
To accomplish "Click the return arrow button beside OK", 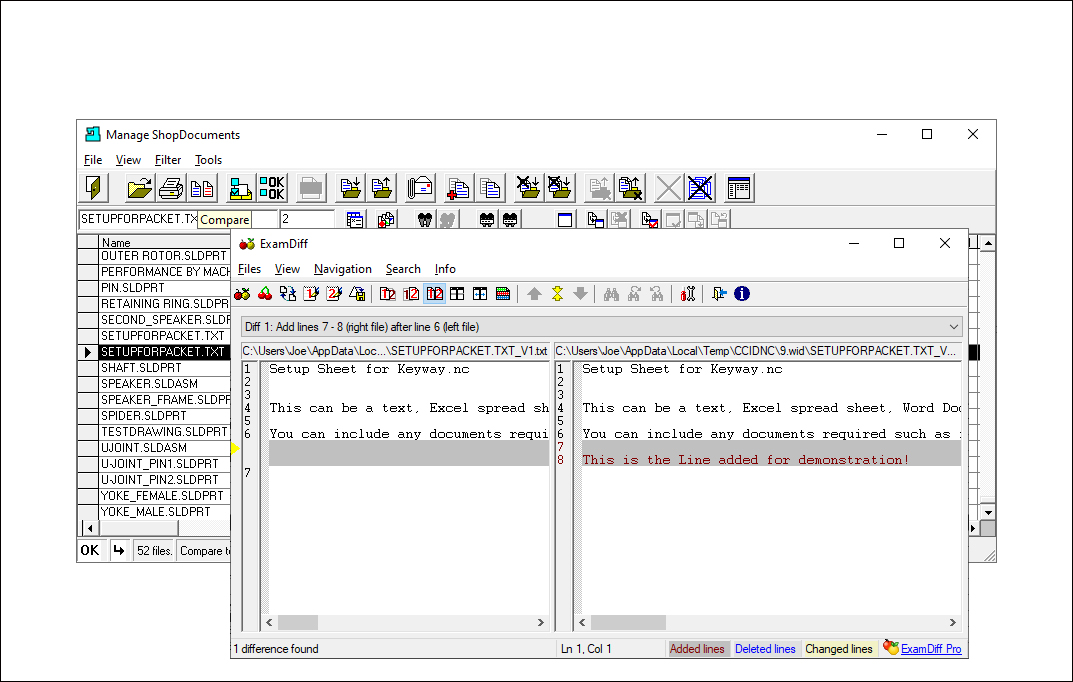I will tap(118, 550).
